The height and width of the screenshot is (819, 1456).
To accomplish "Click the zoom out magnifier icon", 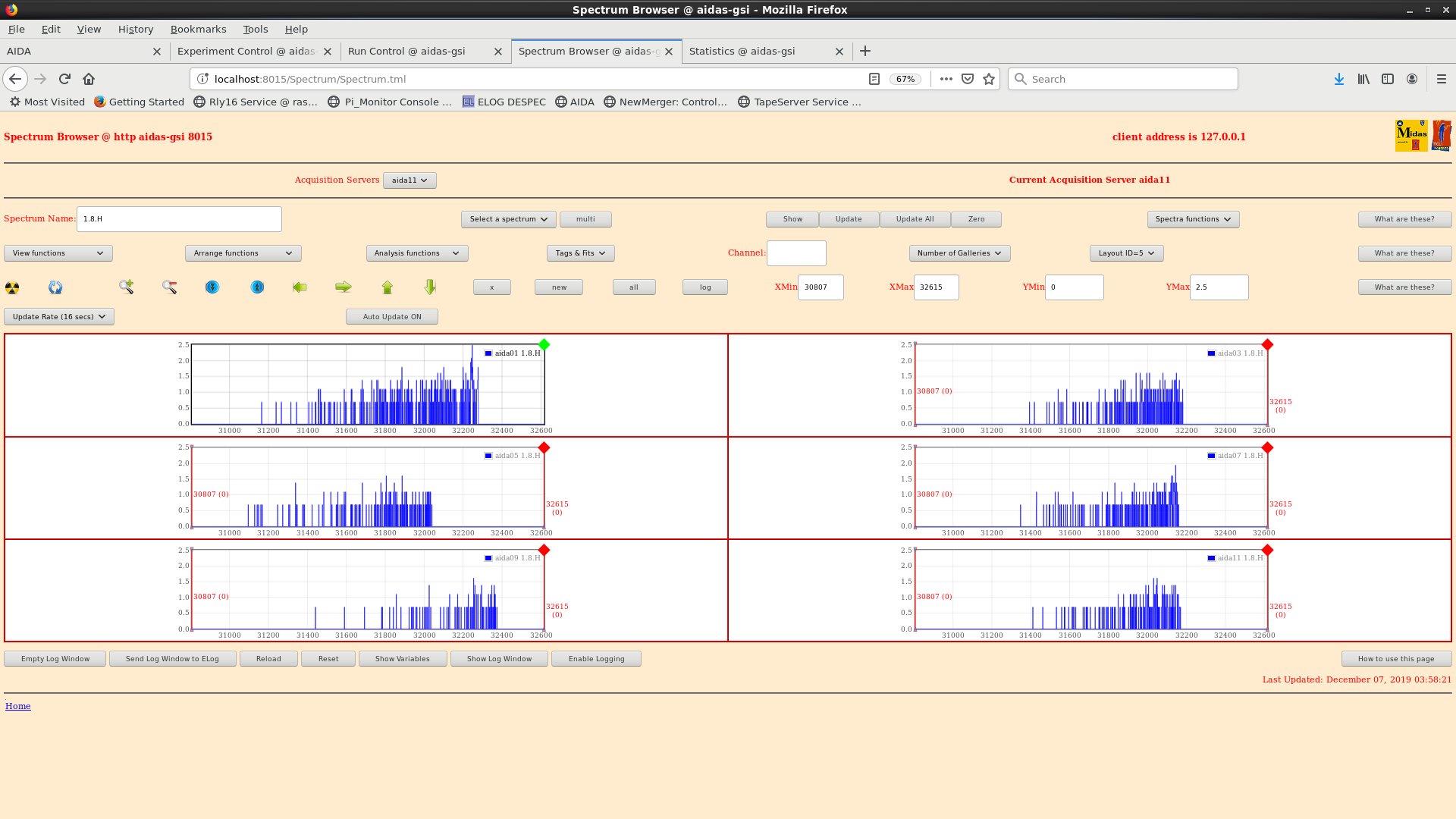I will tap(169, 287).
